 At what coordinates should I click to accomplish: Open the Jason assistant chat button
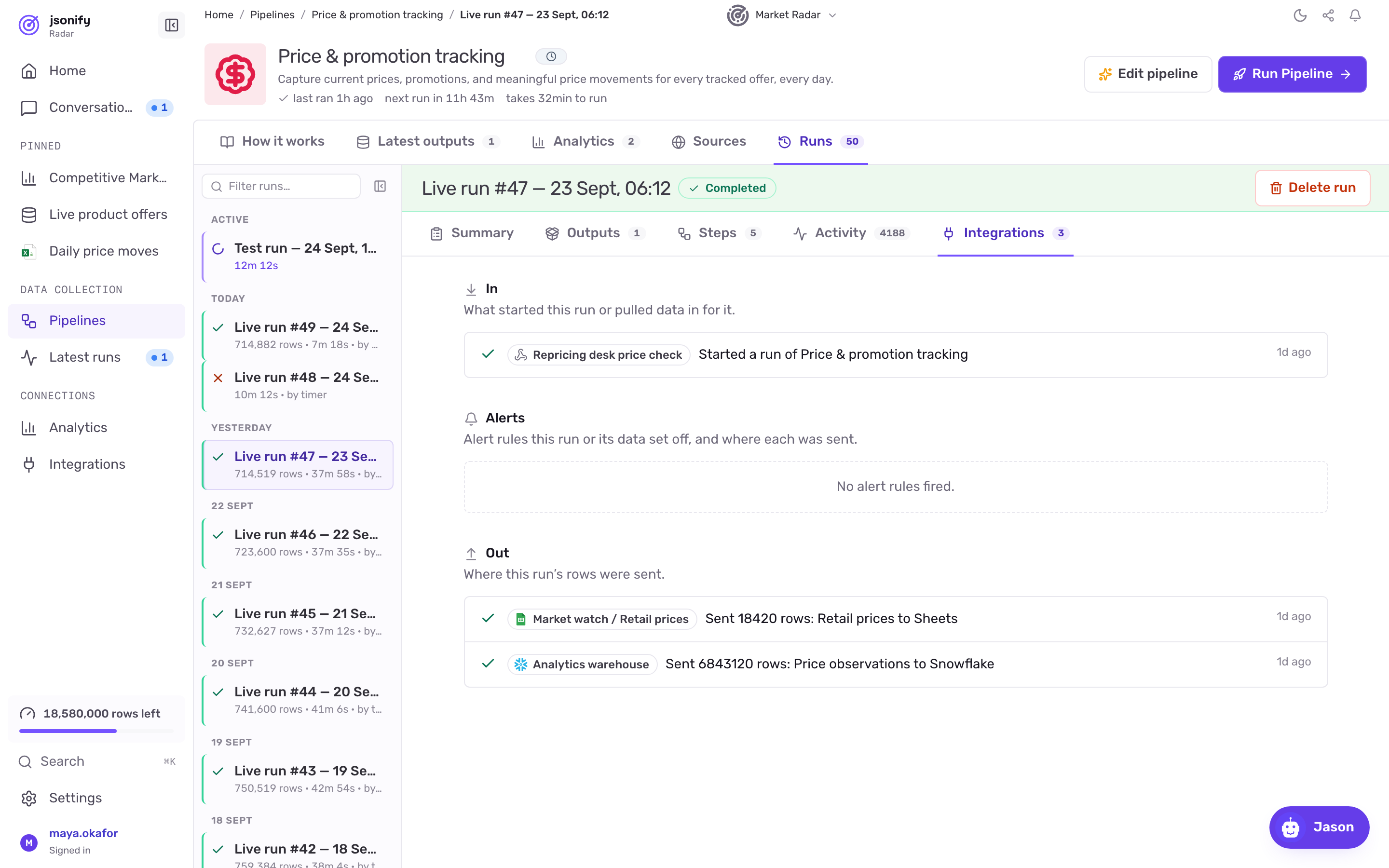coord(1319,827)
